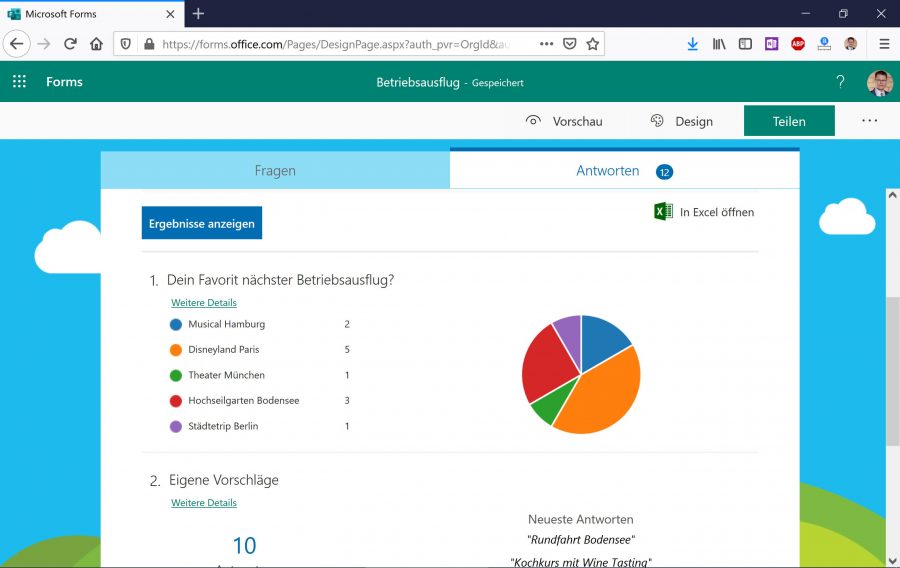Go to the browser home page icon
Viewport: 900px width, 568px height.
(x=96, y=44)
